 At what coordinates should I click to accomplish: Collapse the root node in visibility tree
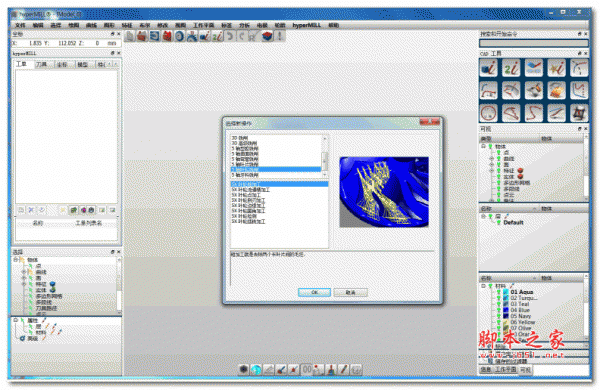pos(483,146)
